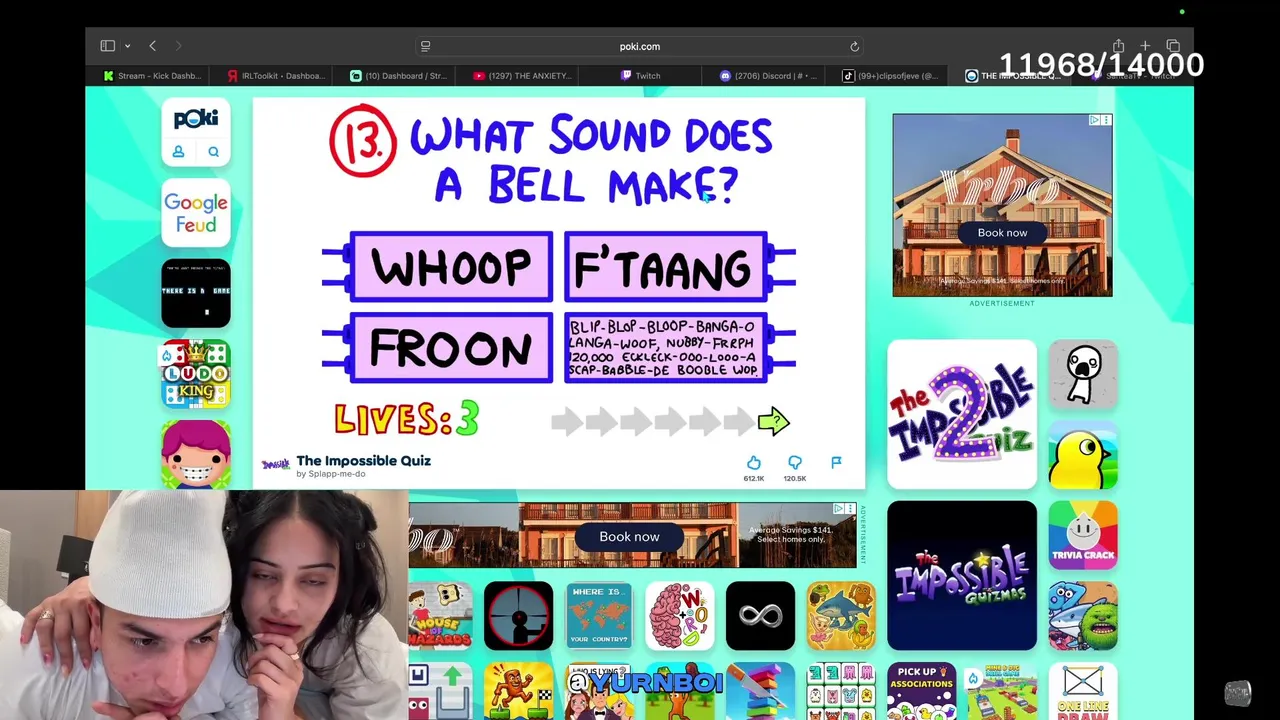Switch to the Stream - Kick Dashboard tab
This screenshot has height=720, width=1280.
tap(152, 76)
